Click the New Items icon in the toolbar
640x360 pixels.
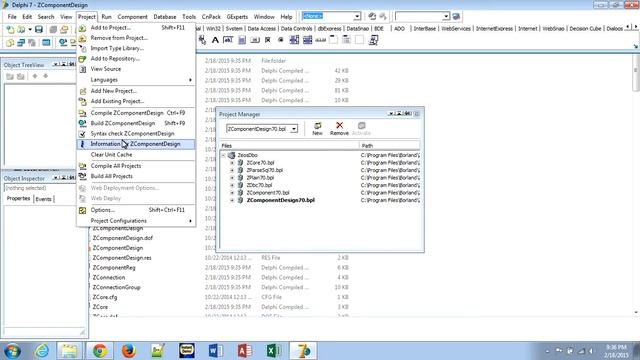point(10,29)
